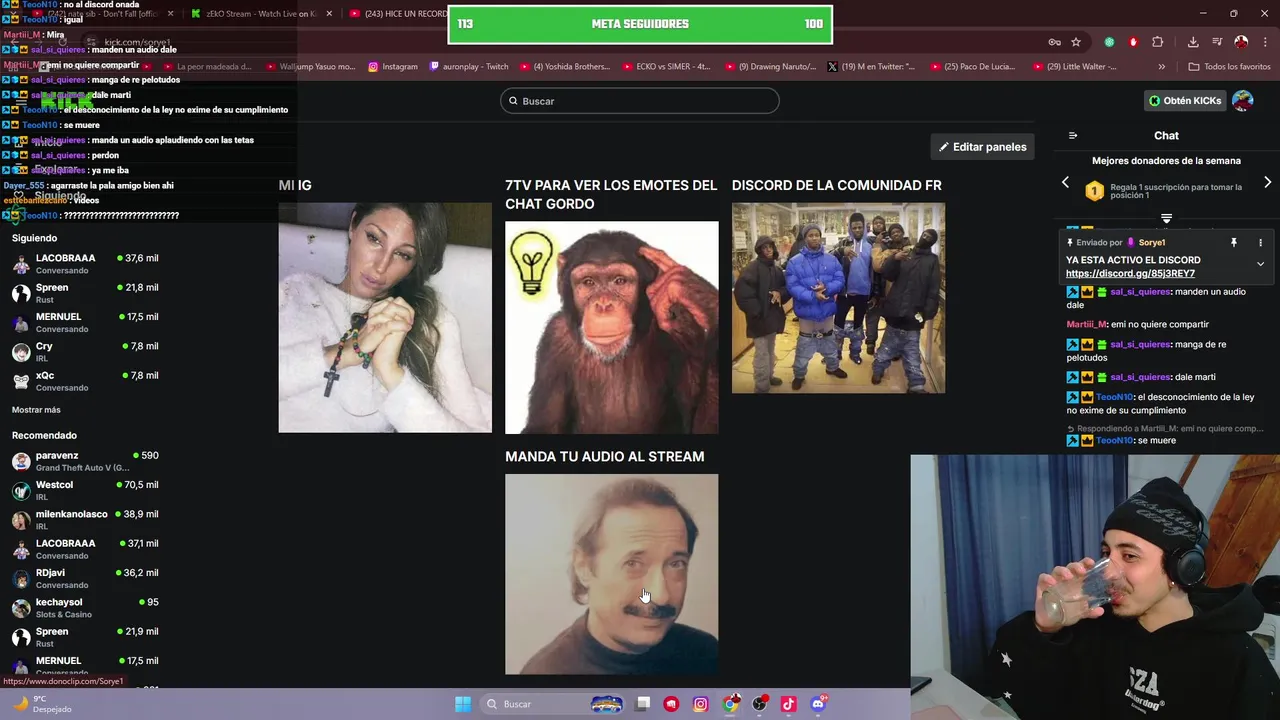Click the Spreen avatar in Recomendado
The image size is (1280, 720).
(x=21, y=637)
